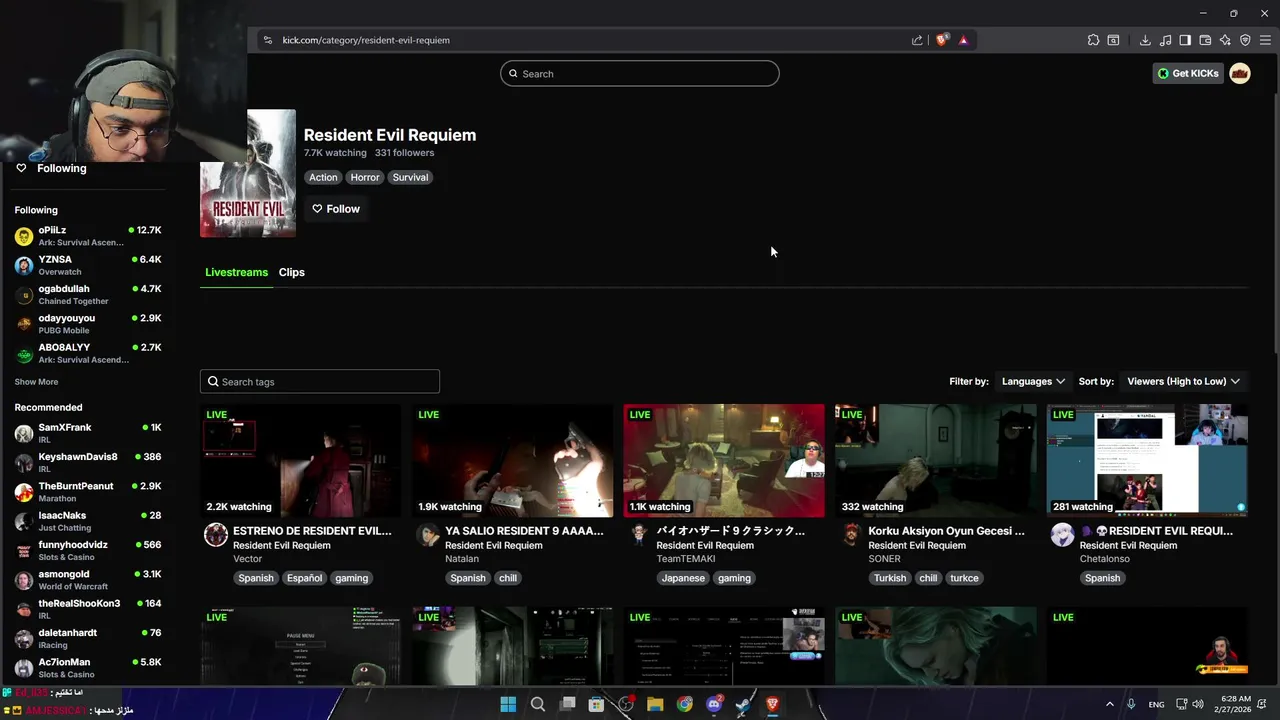Open the Viewers (High to Low) sort dropdown
Image resolution: width=1280 pixels, height=720 pixels.
[1184, 381]
